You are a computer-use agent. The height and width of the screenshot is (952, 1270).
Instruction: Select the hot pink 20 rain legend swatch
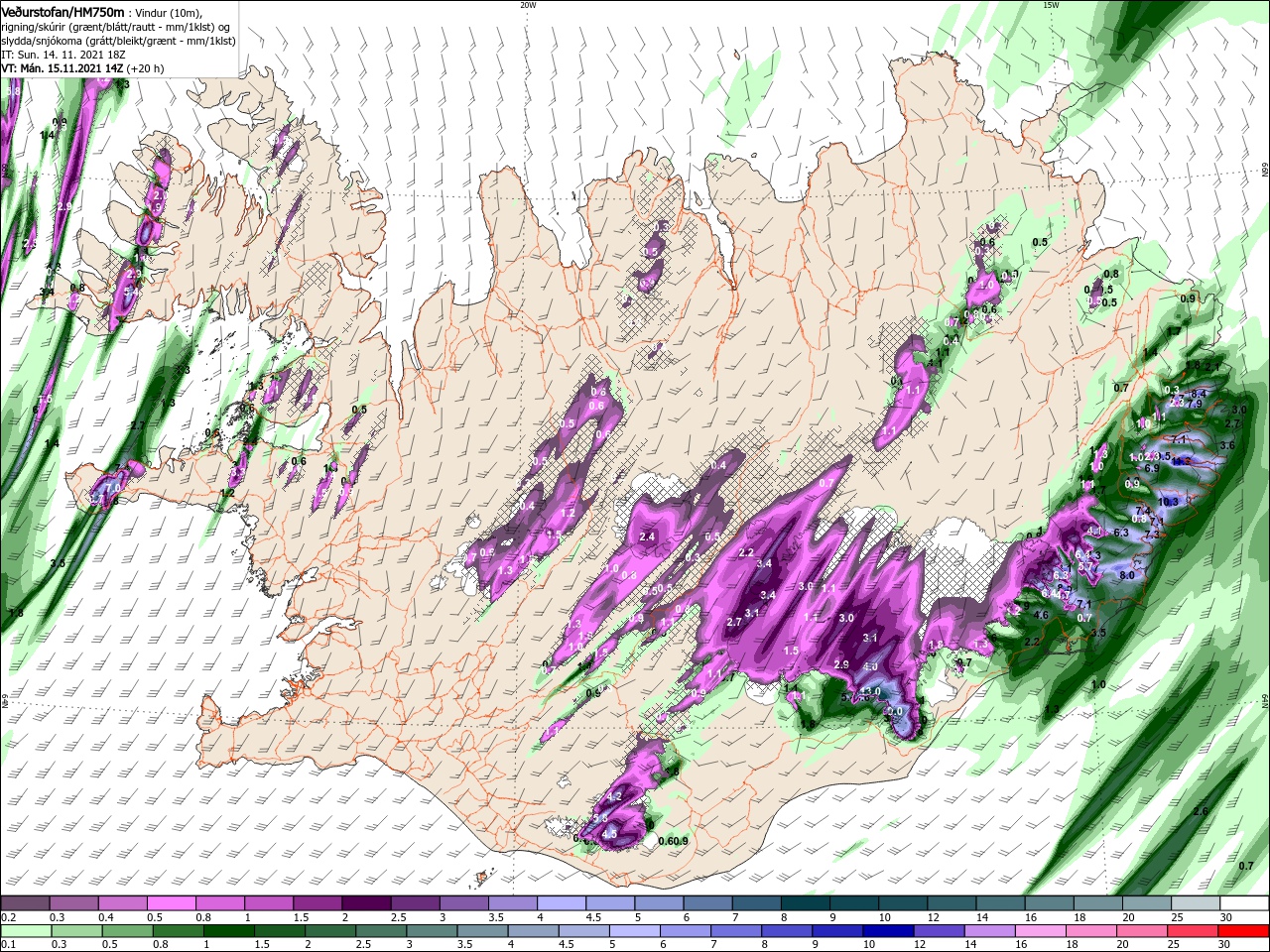click(1143, 931)
